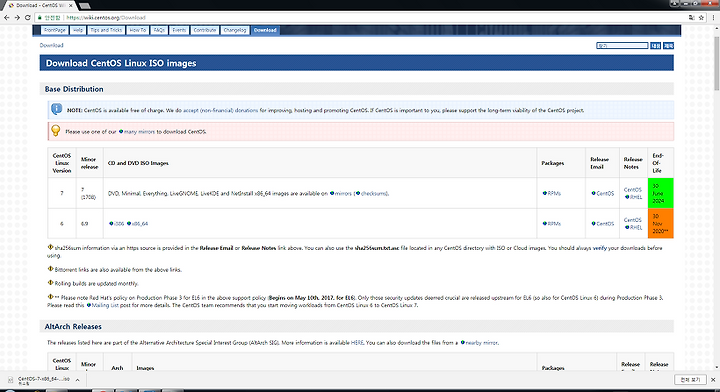Click the 7 (1708) minor release cell
Screen dimensions: 720x392
90,193
